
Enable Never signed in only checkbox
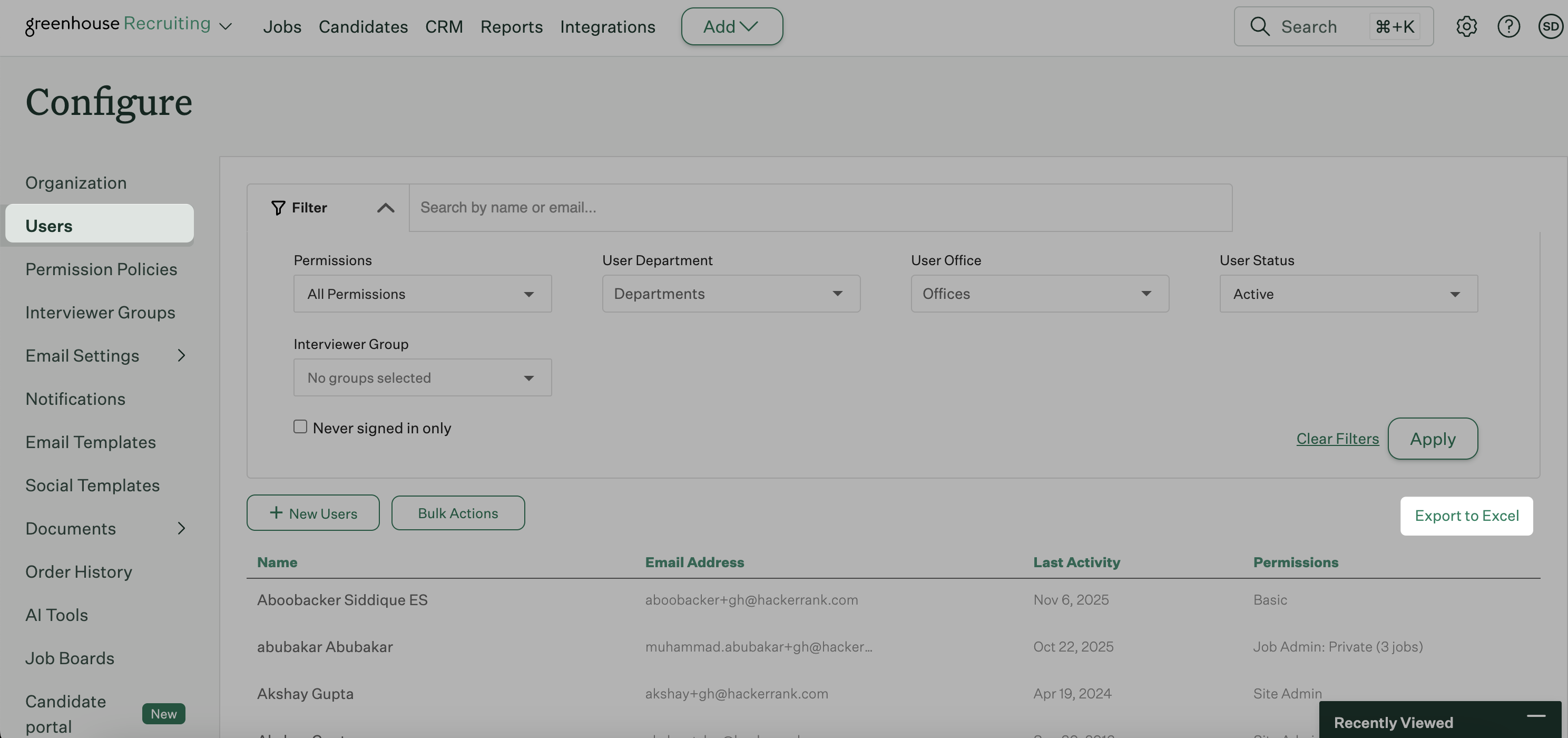coord(300,426)
